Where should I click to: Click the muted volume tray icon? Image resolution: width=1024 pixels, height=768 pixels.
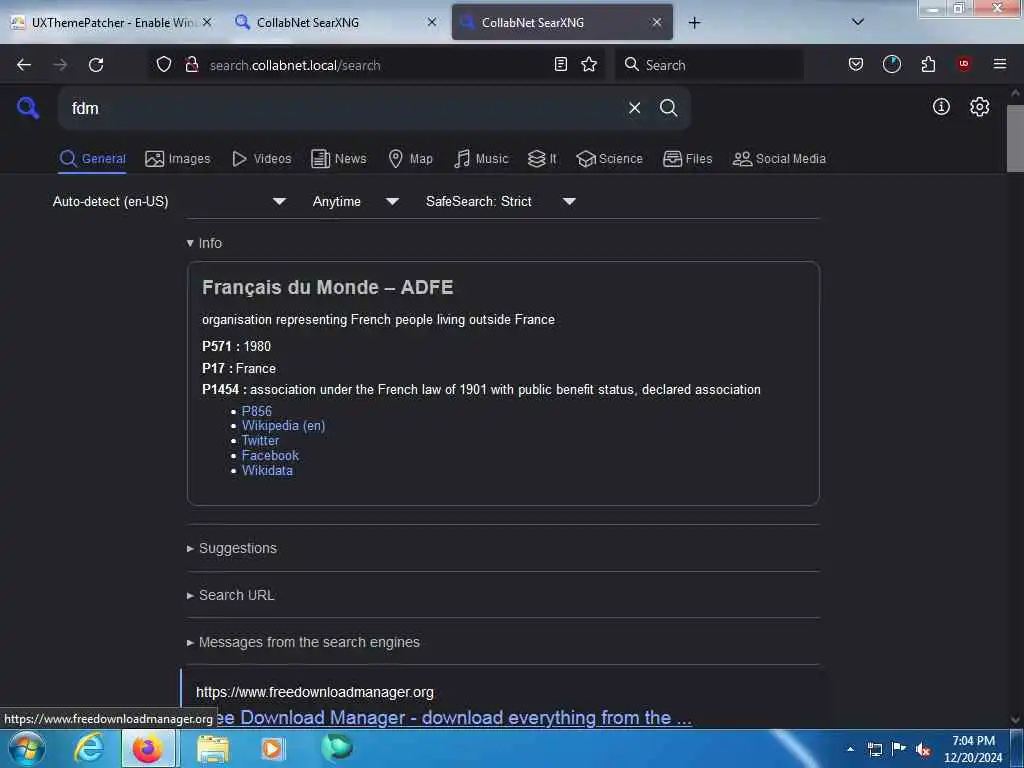pyautogui.click(x=922, y=750)
